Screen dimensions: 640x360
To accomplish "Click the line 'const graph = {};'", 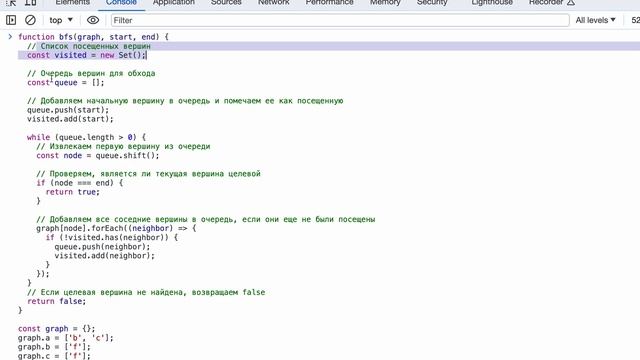I will pyautogui.click(x=56, y=329).
